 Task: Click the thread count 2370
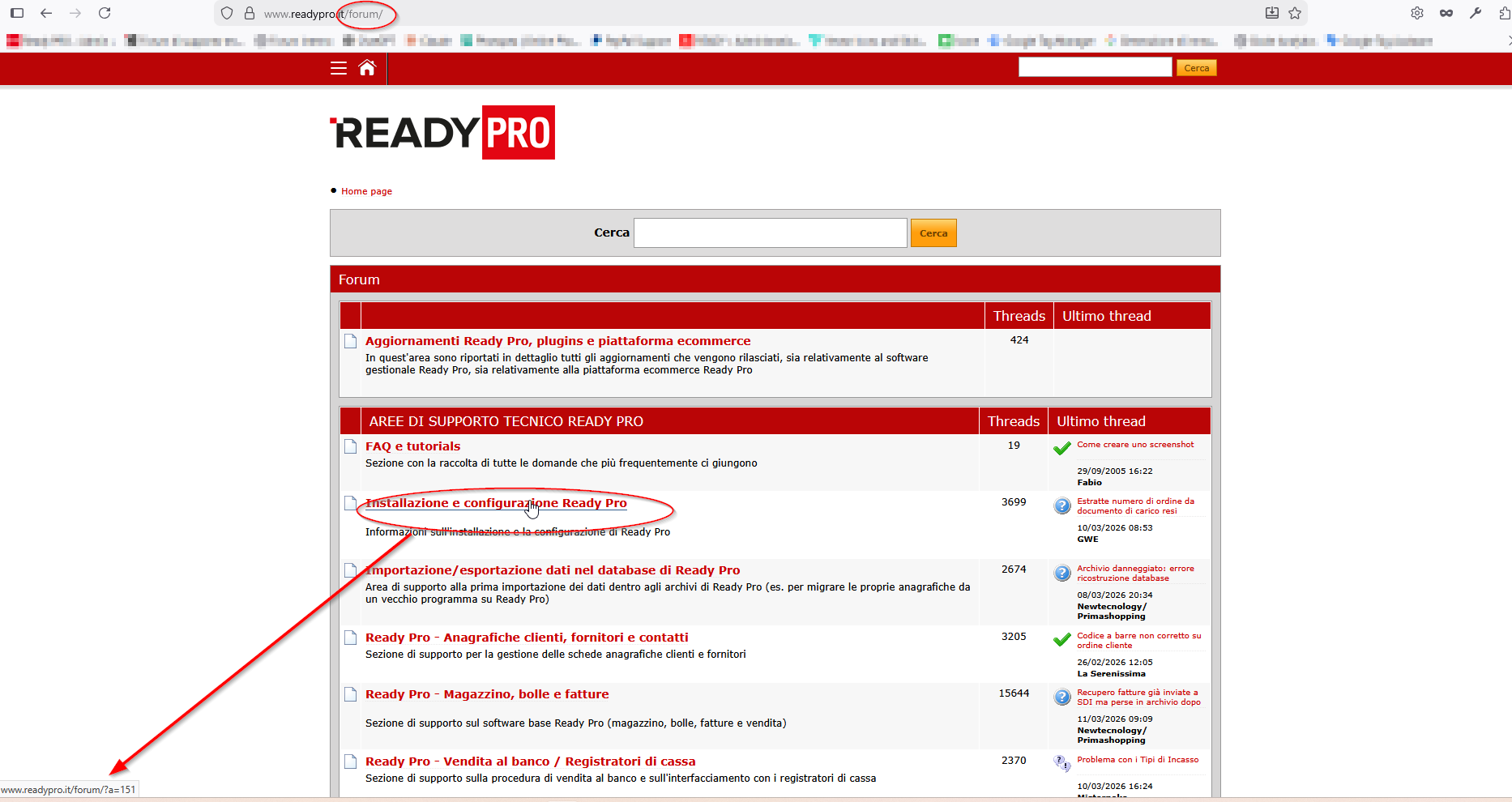click(1014, 761)
